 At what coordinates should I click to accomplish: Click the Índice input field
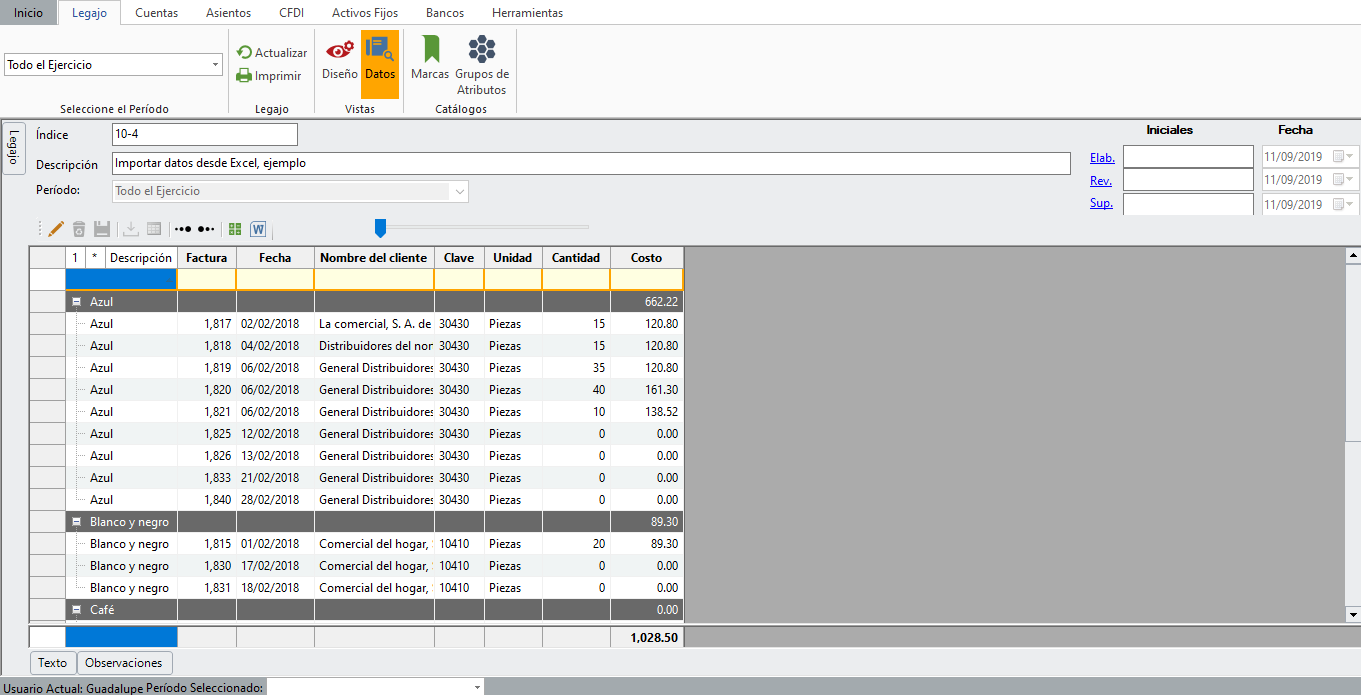tap(205, 134)
